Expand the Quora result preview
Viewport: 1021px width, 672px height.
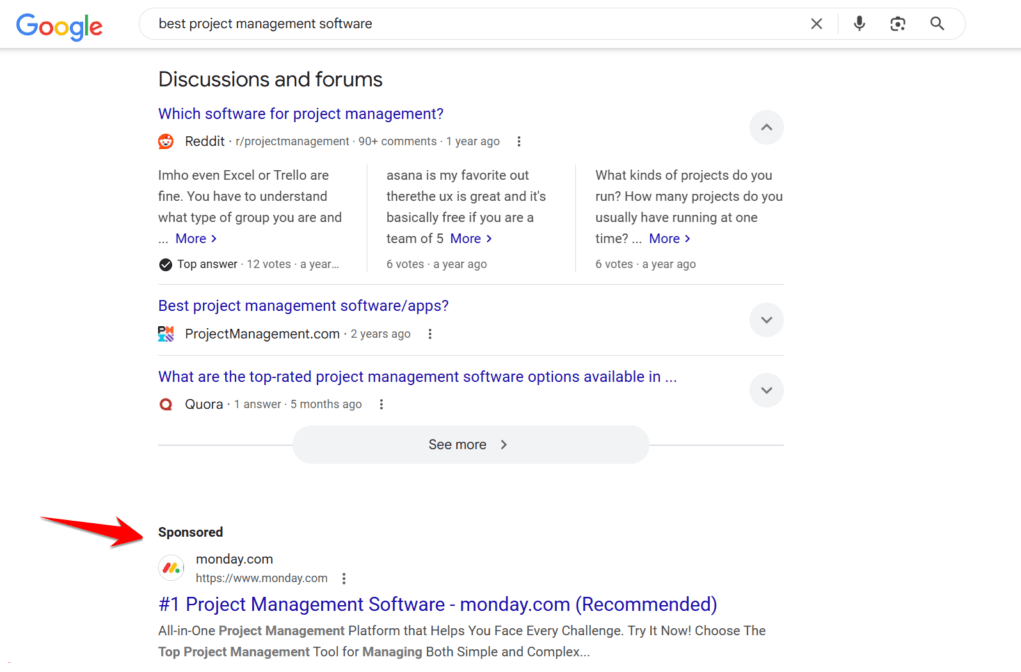tap(766, 390)
